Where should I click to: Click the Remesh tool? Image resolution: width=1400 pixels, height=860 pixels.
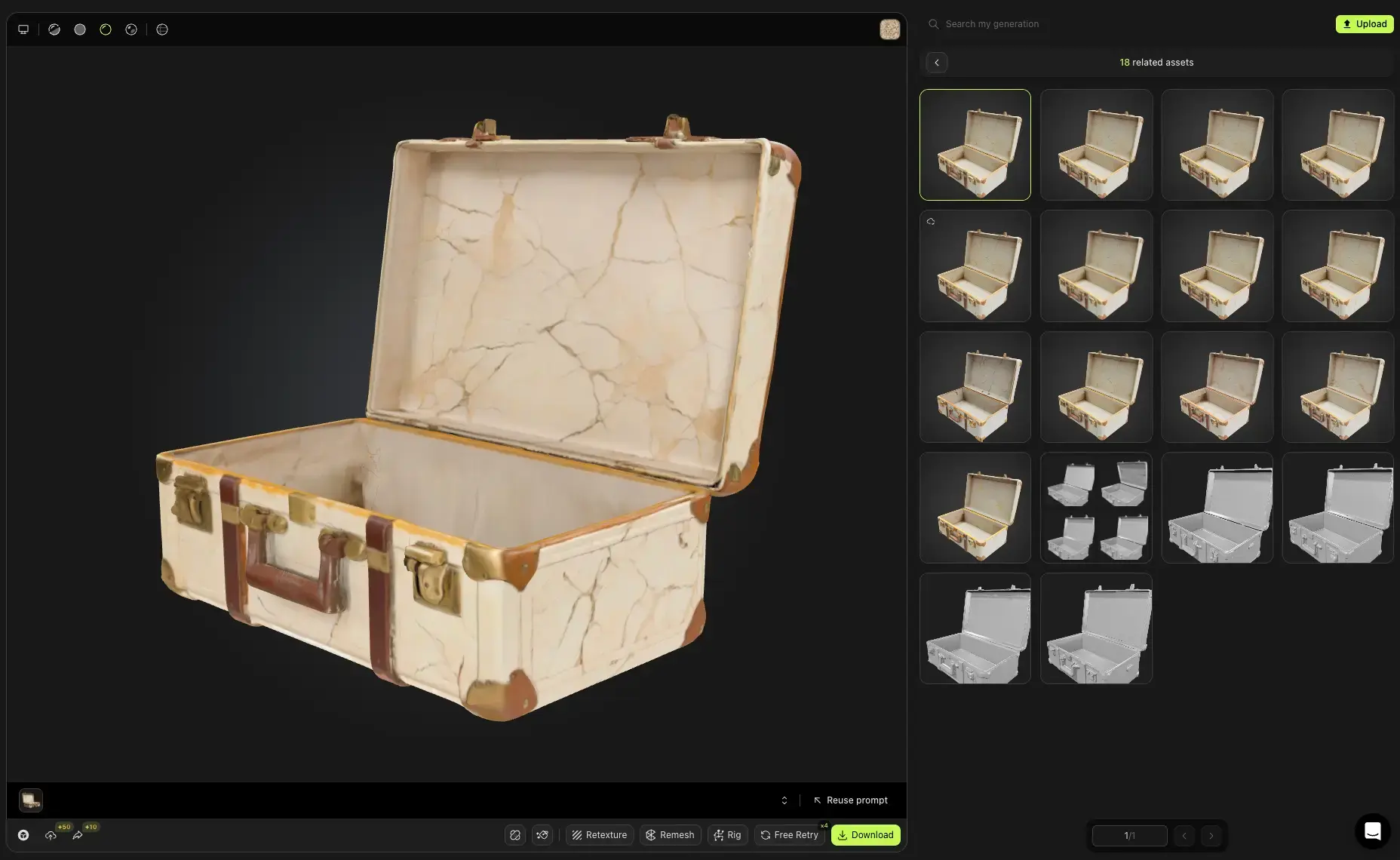(670, 835)
